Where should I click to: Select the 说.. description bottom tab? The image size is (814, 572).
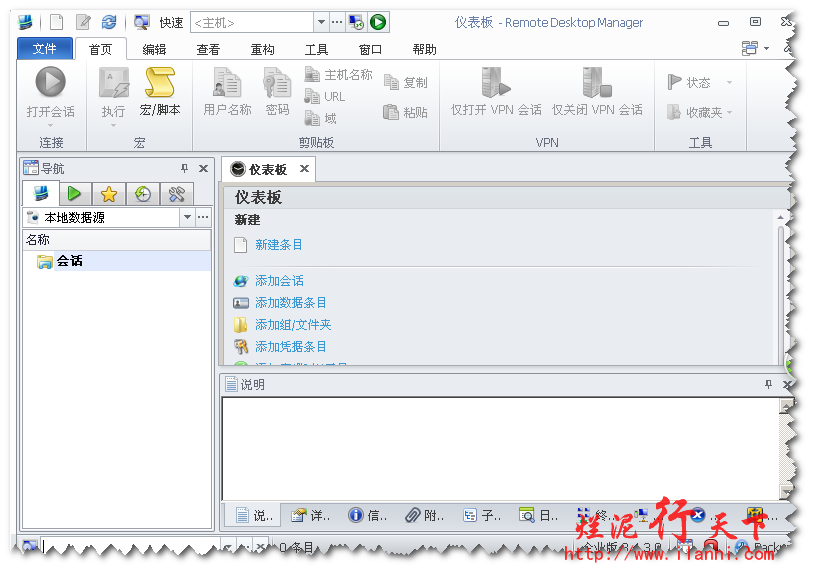point(254,515)
